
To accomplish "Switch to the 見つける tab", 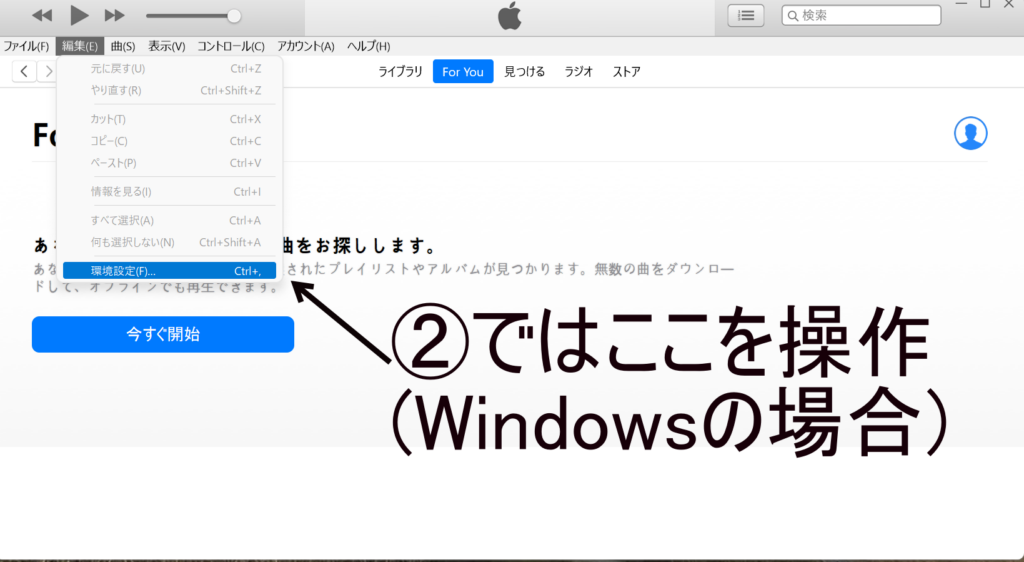I will (524, 72).
